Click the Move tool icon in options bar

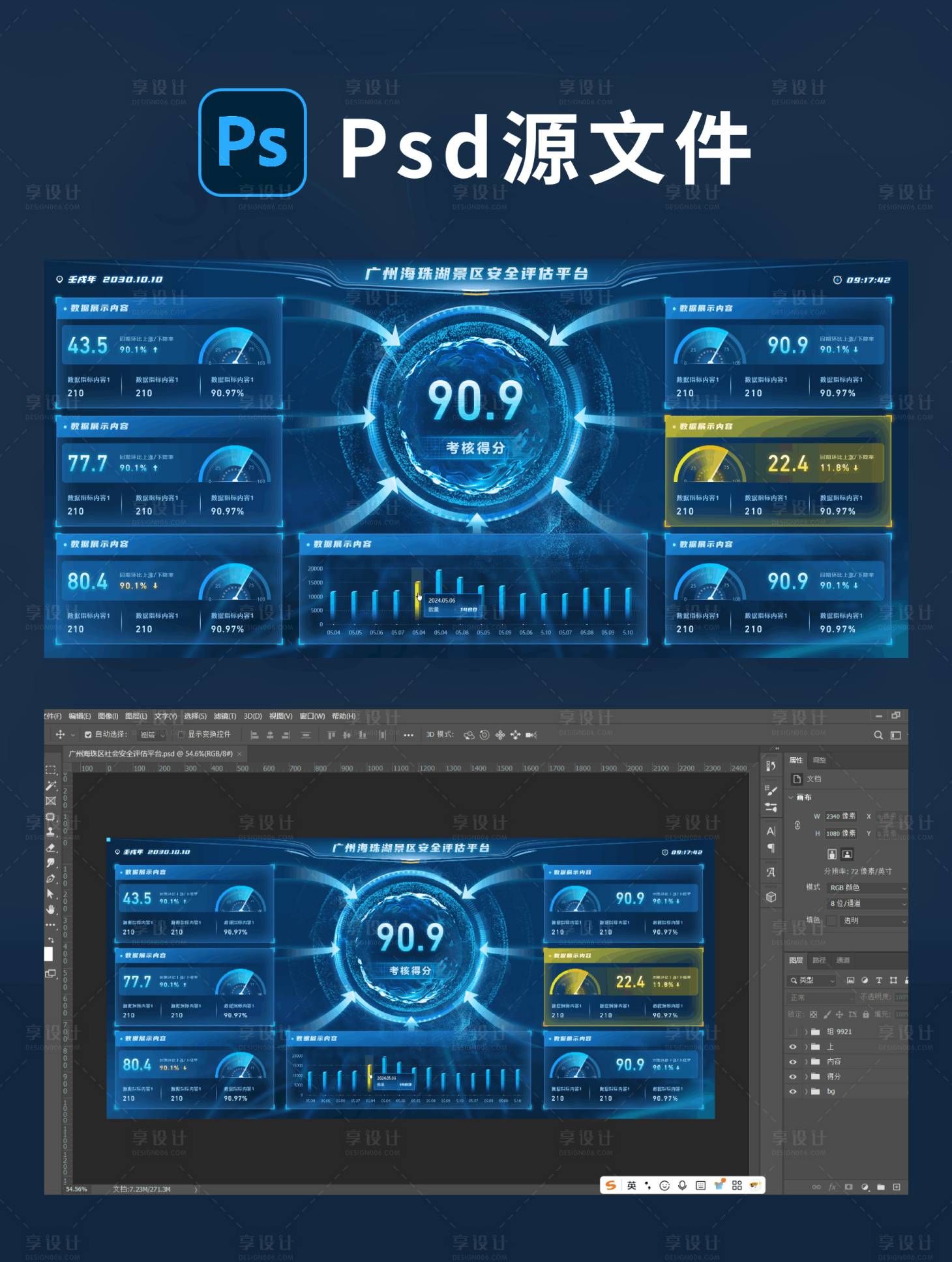[60, 734]
